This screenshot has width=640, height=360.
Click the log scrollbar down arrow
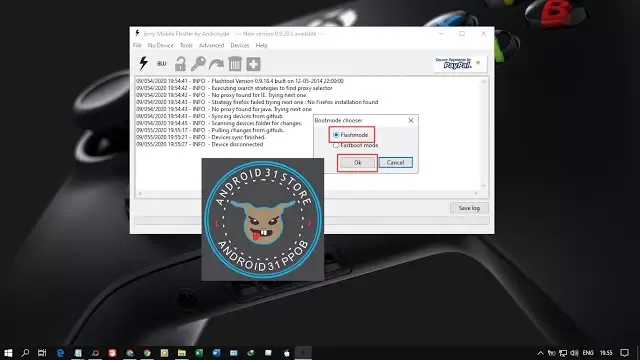tap(484, 186)
